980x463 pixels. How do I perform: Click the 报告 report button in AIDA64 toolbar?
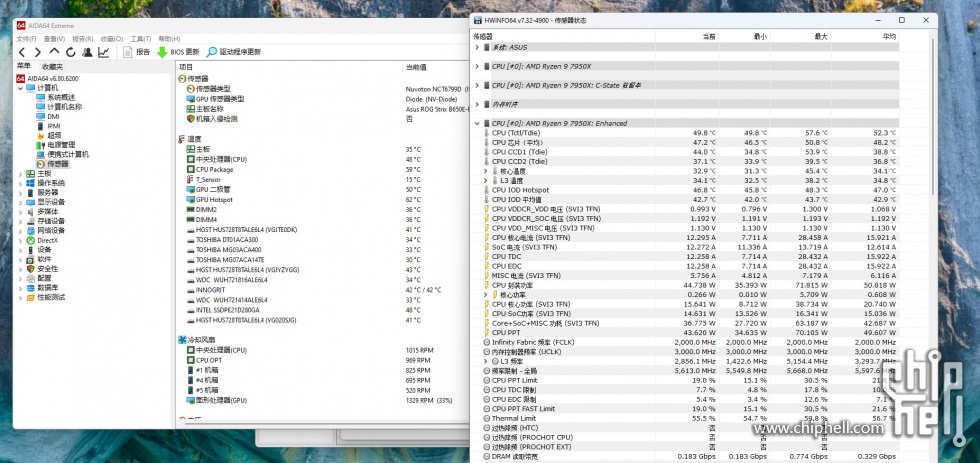(136, 52)
